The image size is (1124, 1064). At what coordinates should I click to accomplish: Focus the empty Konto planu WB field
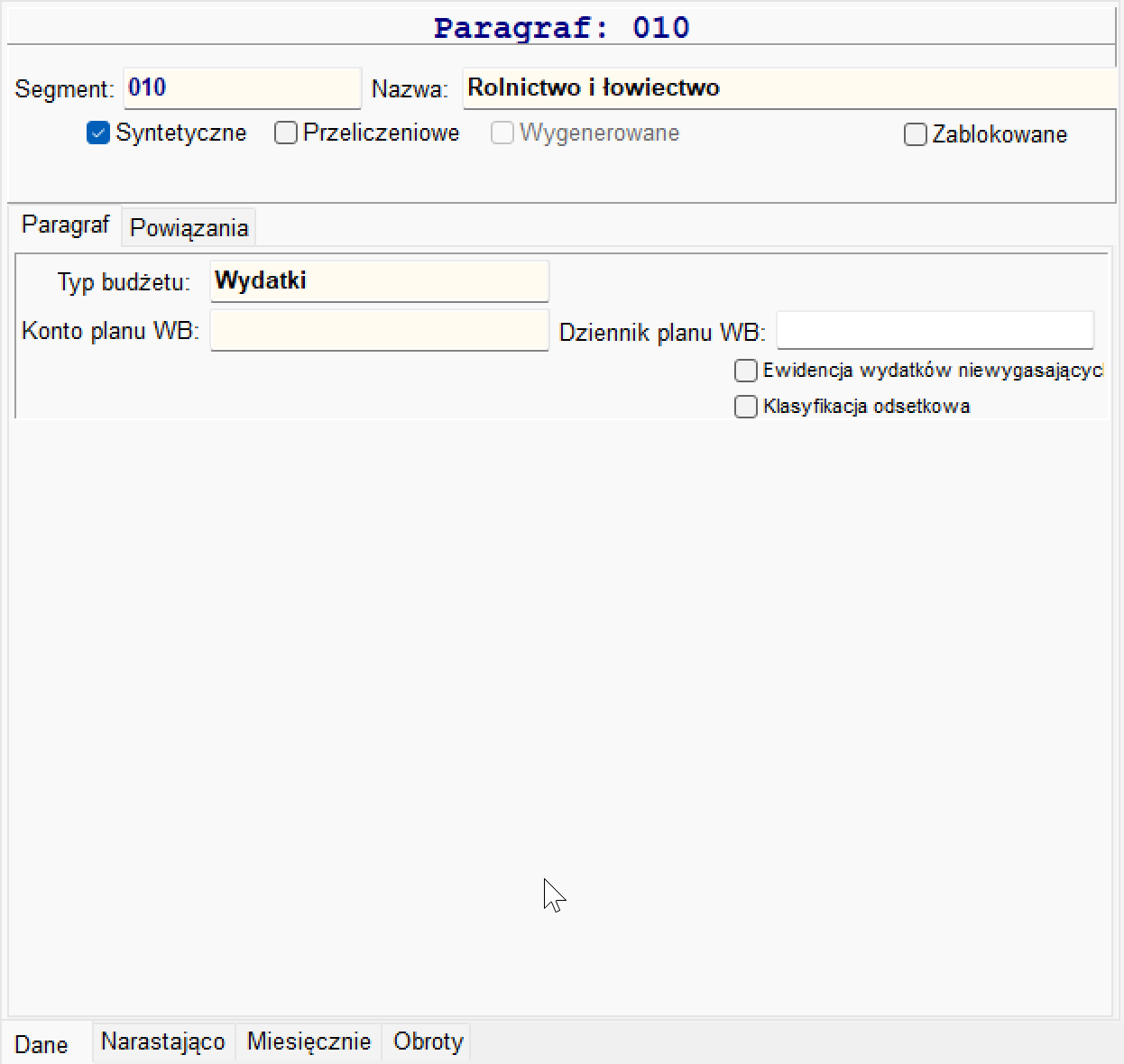coord(380,330)
